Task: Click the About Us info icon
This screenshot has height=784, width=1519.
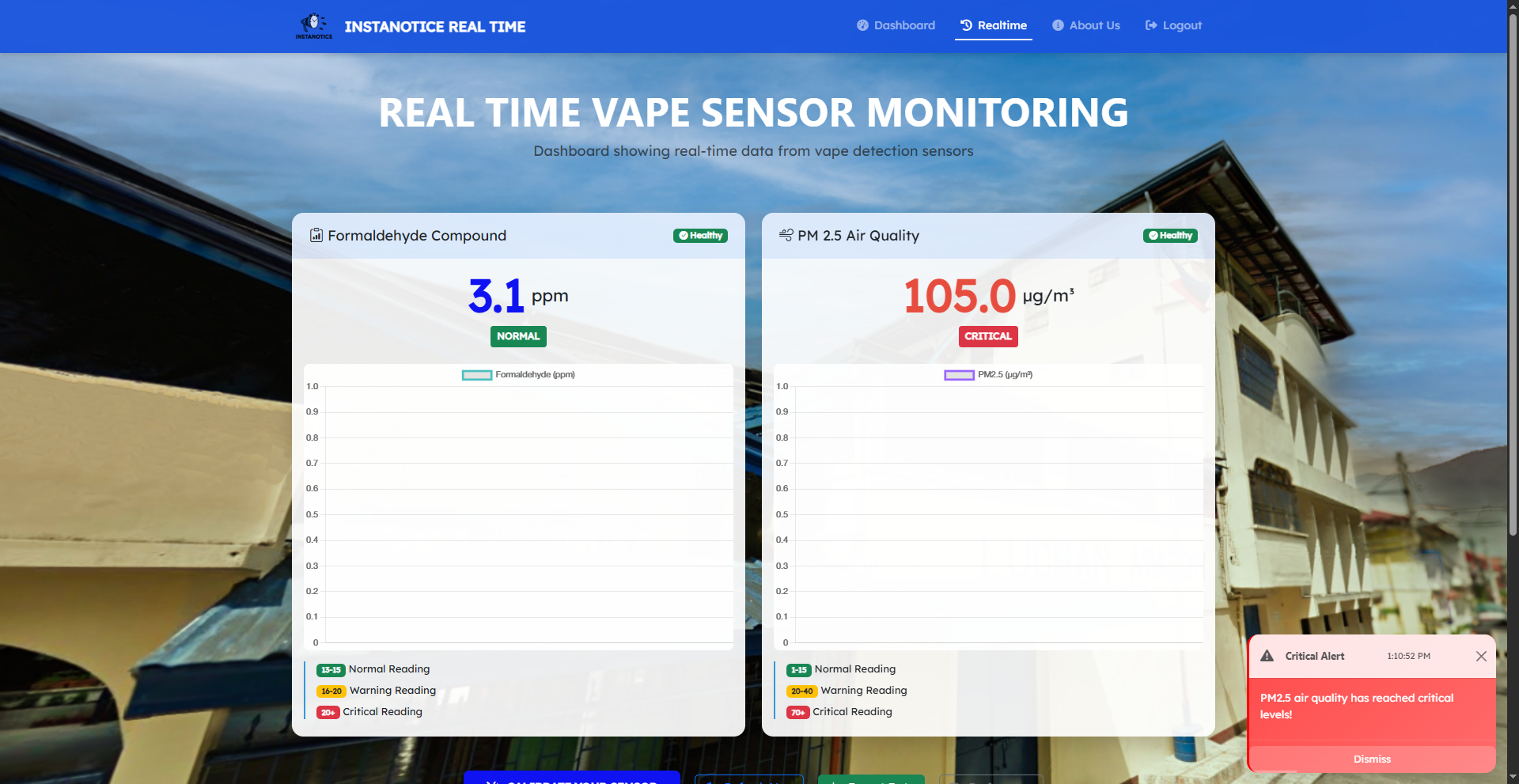Action: (1058, 25)
